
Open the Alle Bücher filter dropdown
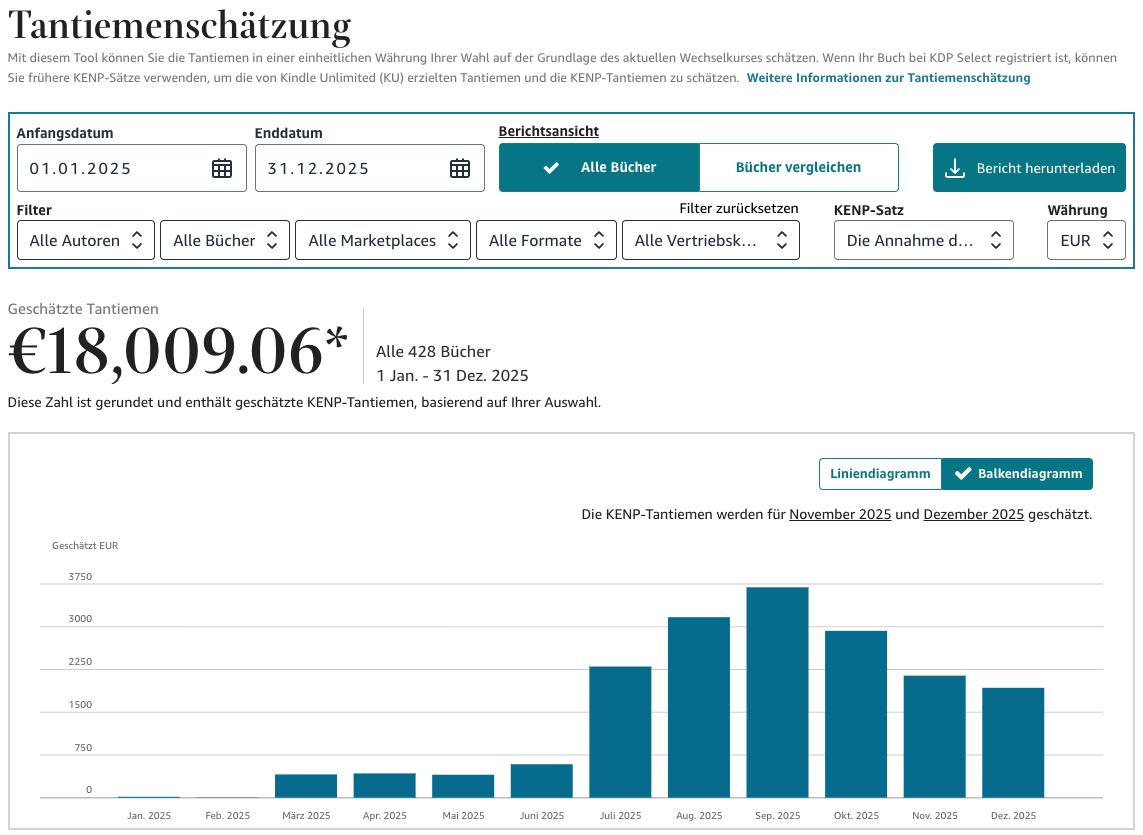[x=224, y=240]
